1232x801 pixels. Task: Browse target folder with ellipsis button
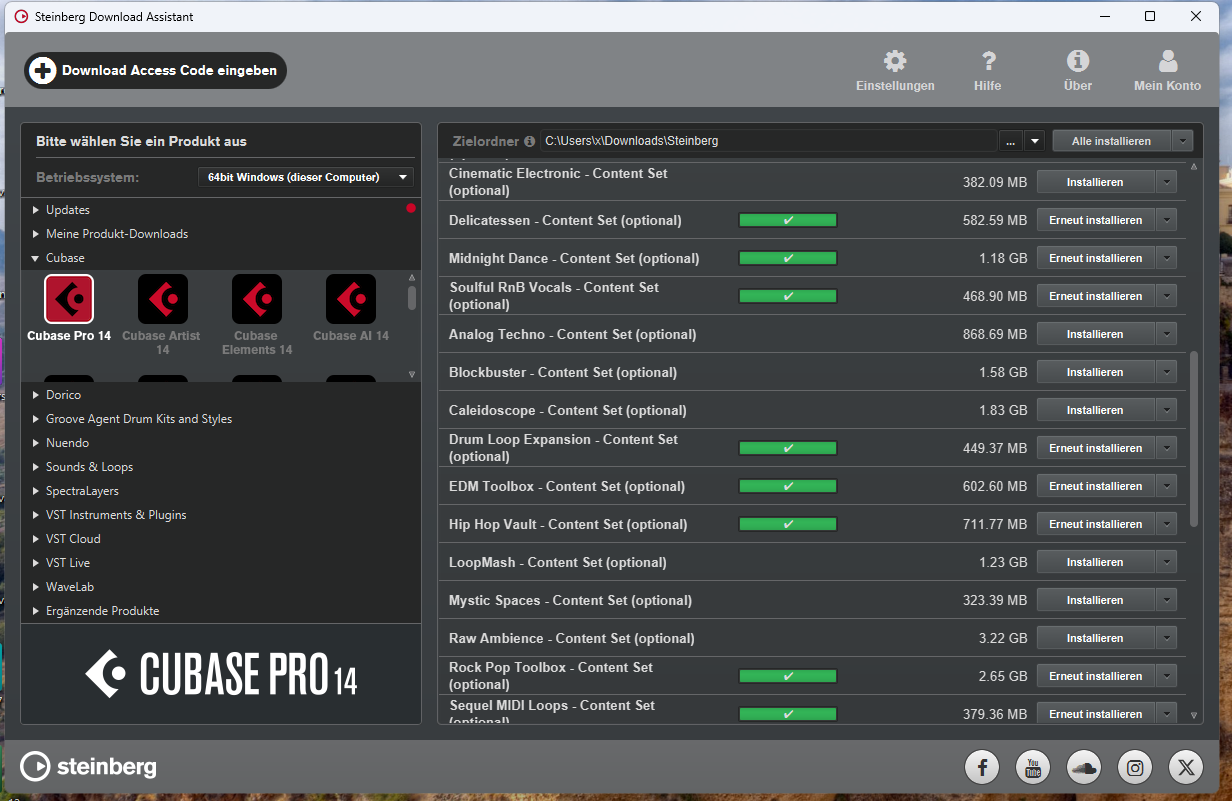[1010, 141]
